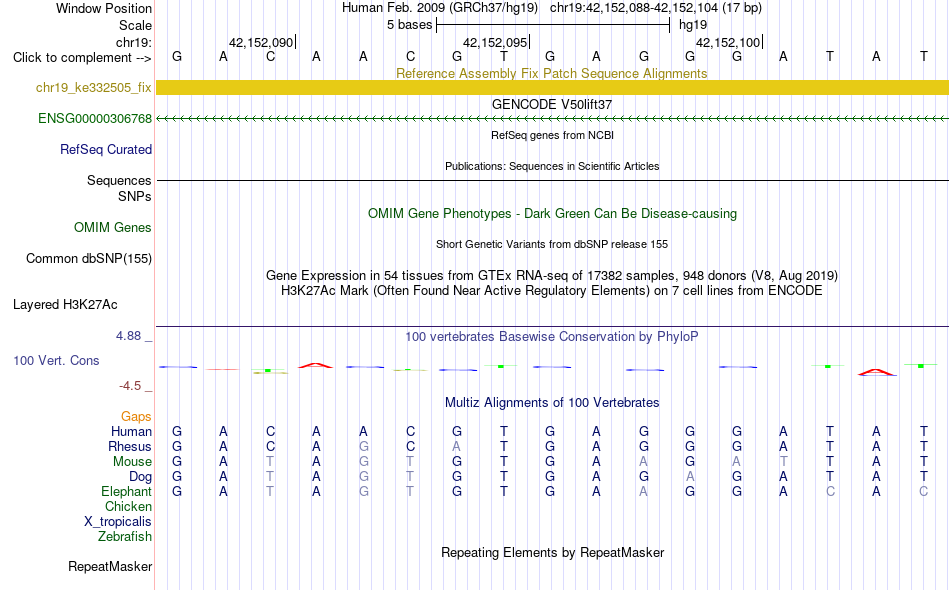
Task: Select the Dog species row label
Action: (x=140, y=477)
